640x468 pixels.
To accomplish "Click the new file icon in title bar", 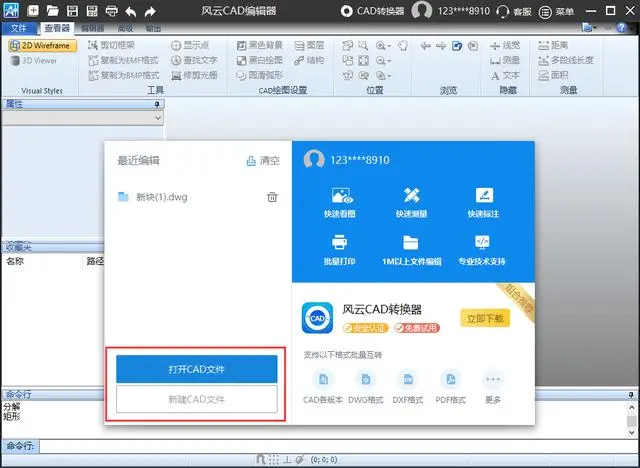I will coord(33,10).
